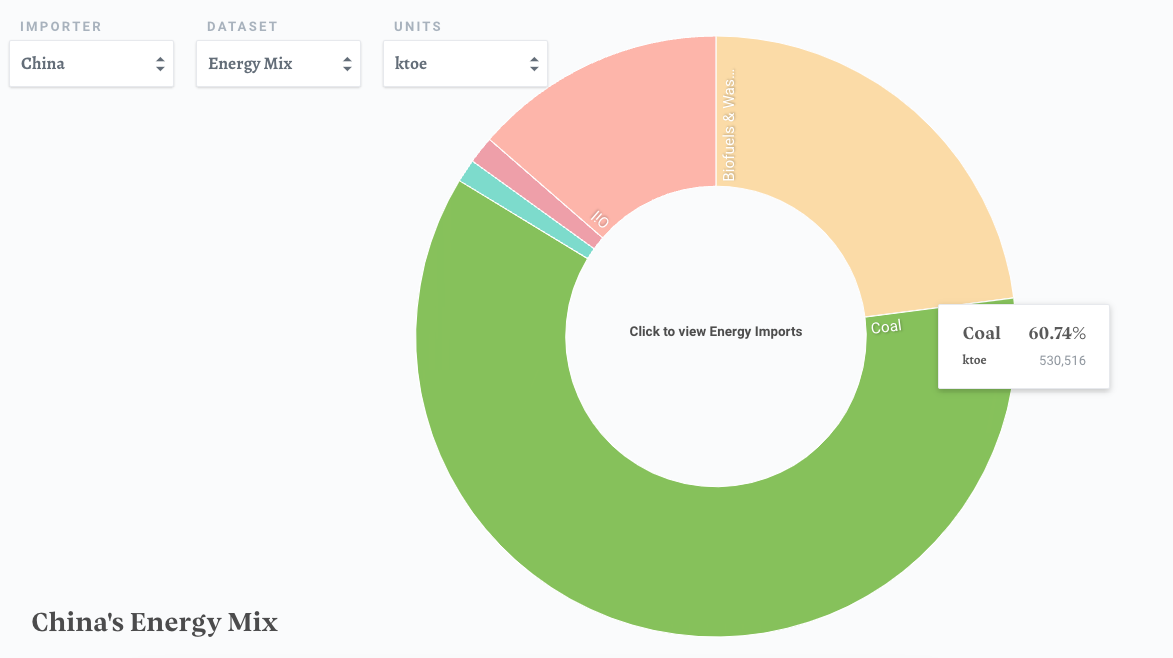Click the IMPORTER field label

point(61,26)
